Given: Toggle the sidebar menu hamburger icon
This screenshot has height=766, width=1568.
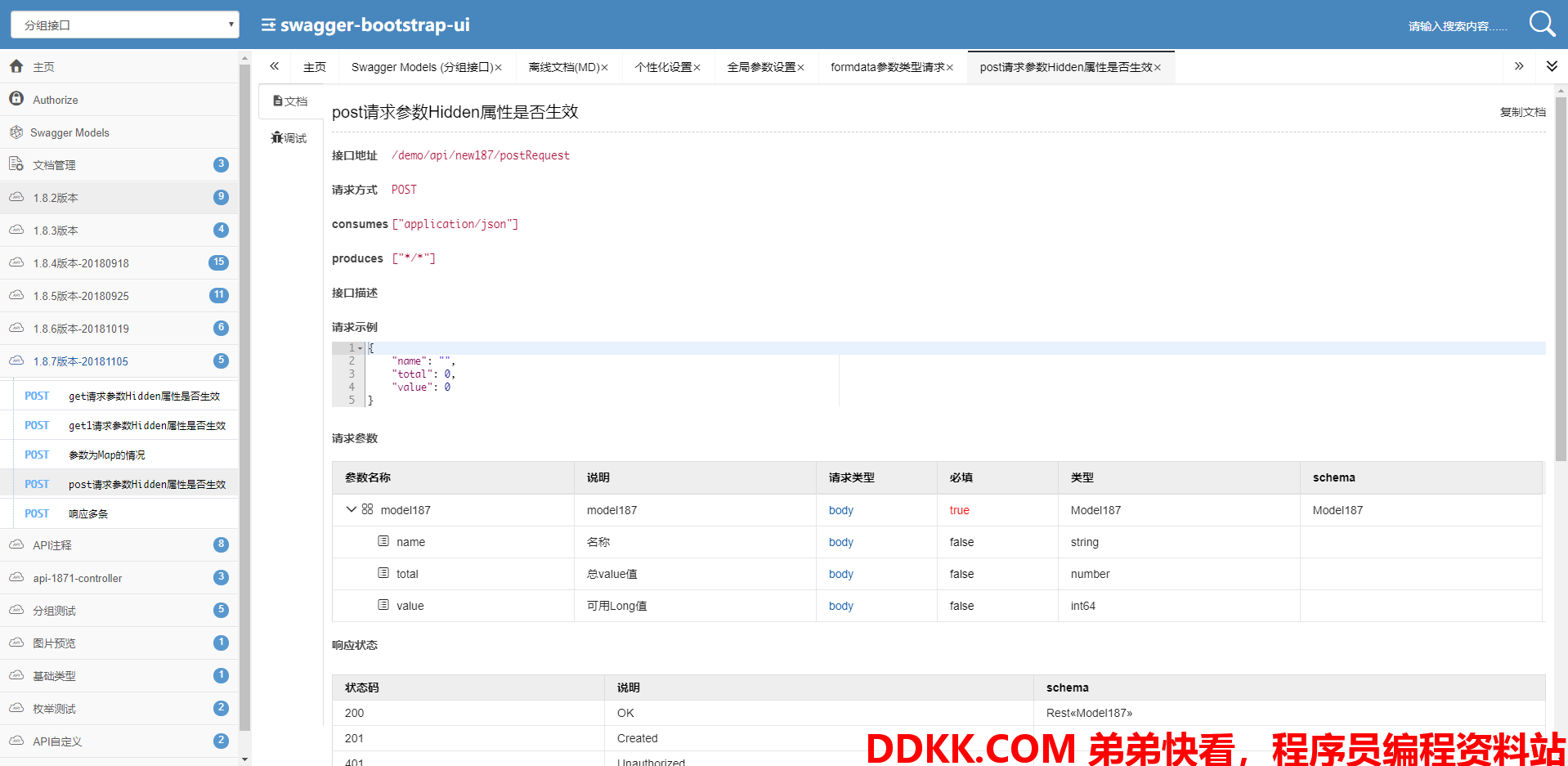Looking at the screenshot, I should click(x=268, y=25).
